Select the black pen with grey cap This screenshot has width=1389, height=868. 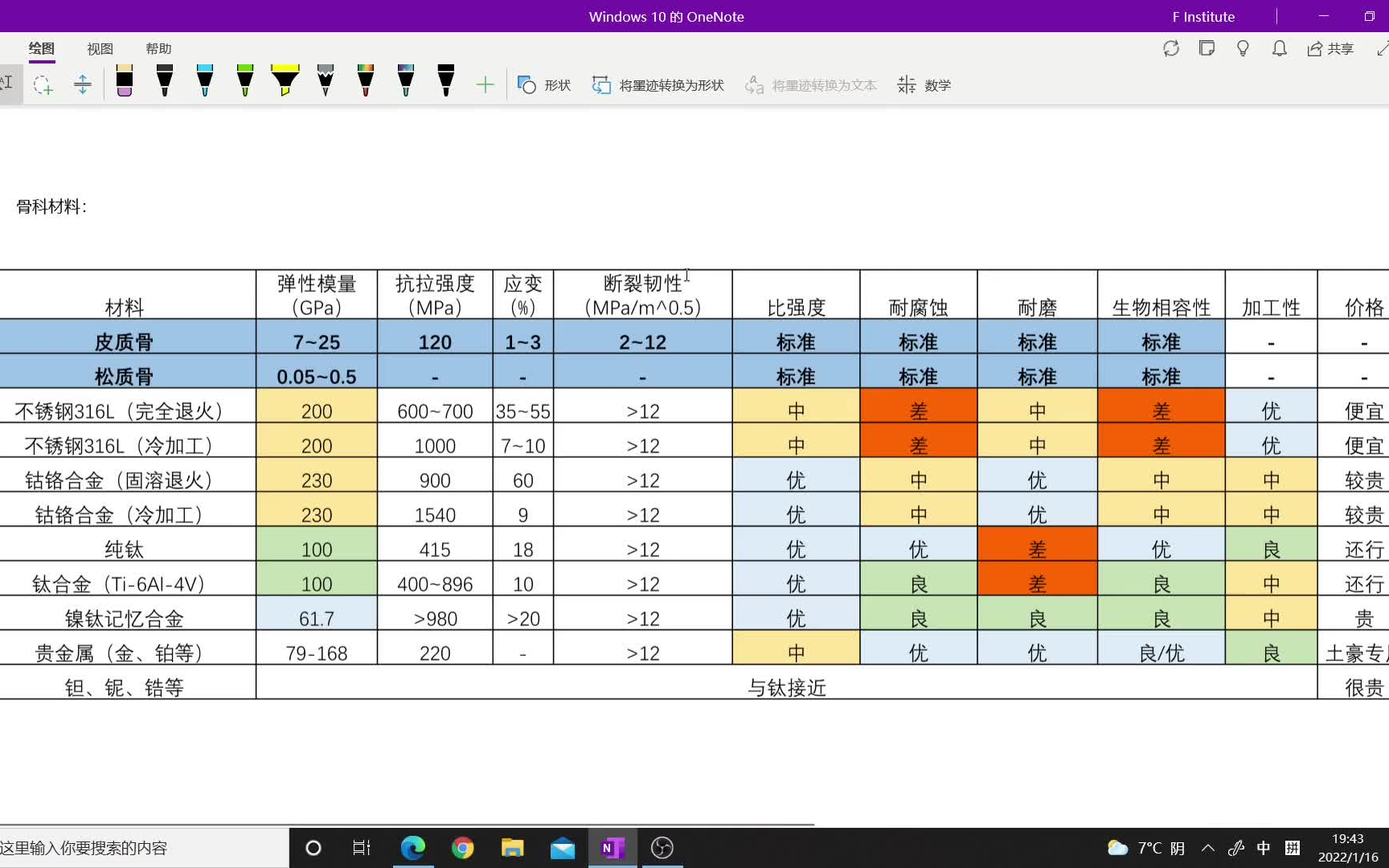165,80
